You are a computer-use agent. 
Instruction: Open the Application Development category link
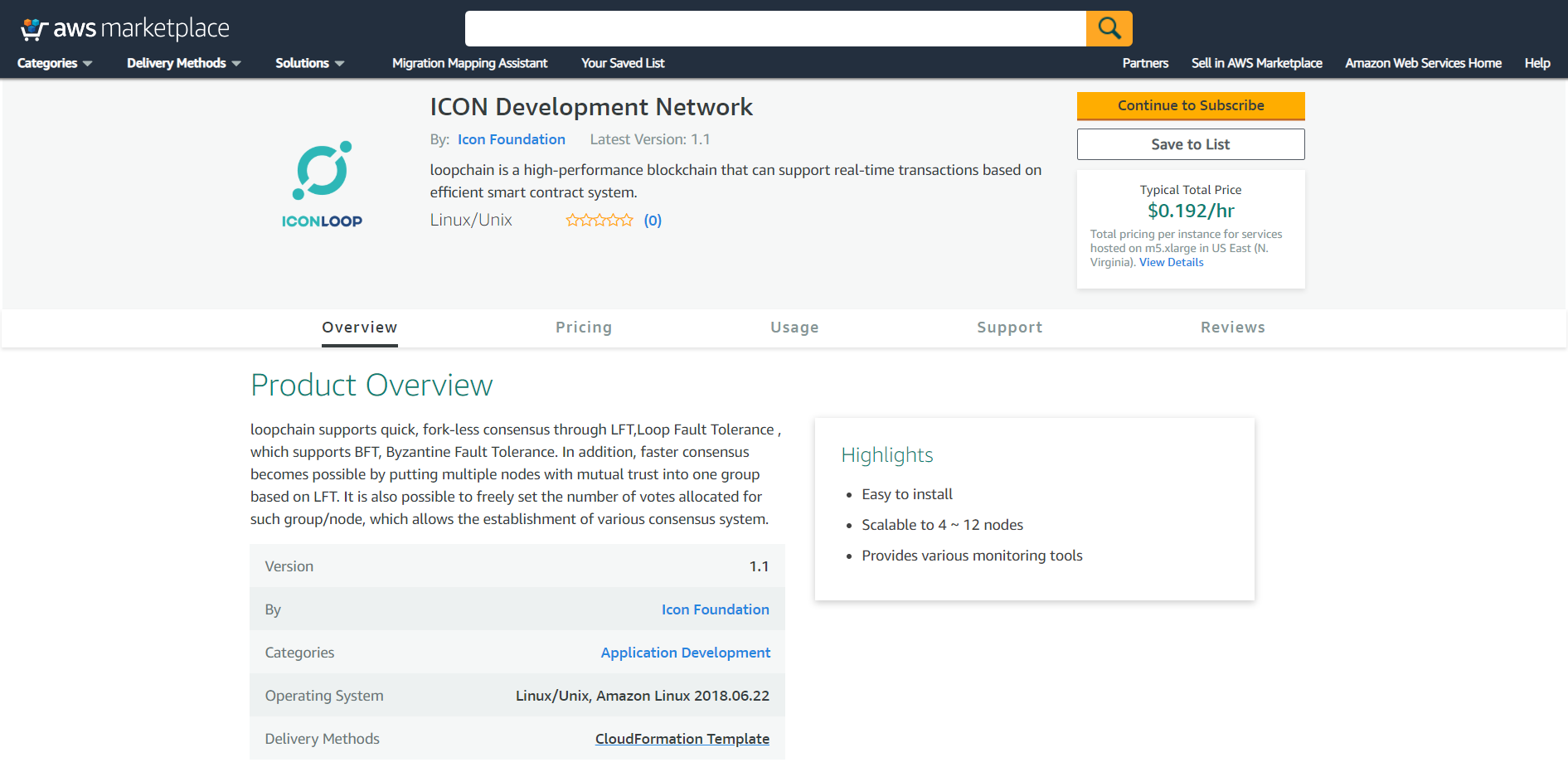click(x=685, y=653)
